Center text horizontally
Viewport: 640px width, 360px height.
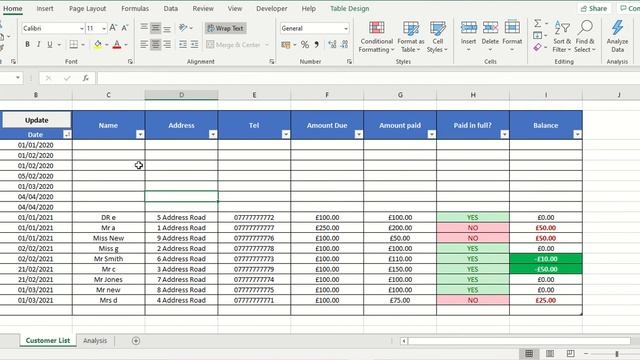156,44
